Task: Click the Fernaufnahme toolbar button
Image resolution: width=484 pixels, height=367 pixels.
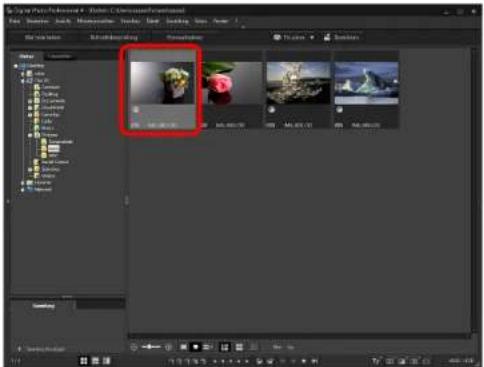Action: 185,37
